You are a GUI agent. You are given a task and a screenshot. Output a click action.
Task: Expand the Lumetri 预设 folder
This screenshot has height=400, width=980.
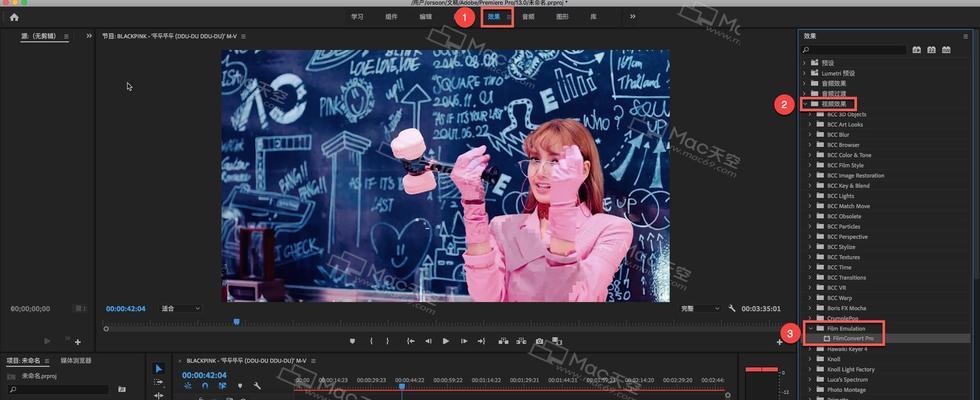pyautogui.click(x=806, y=73)
